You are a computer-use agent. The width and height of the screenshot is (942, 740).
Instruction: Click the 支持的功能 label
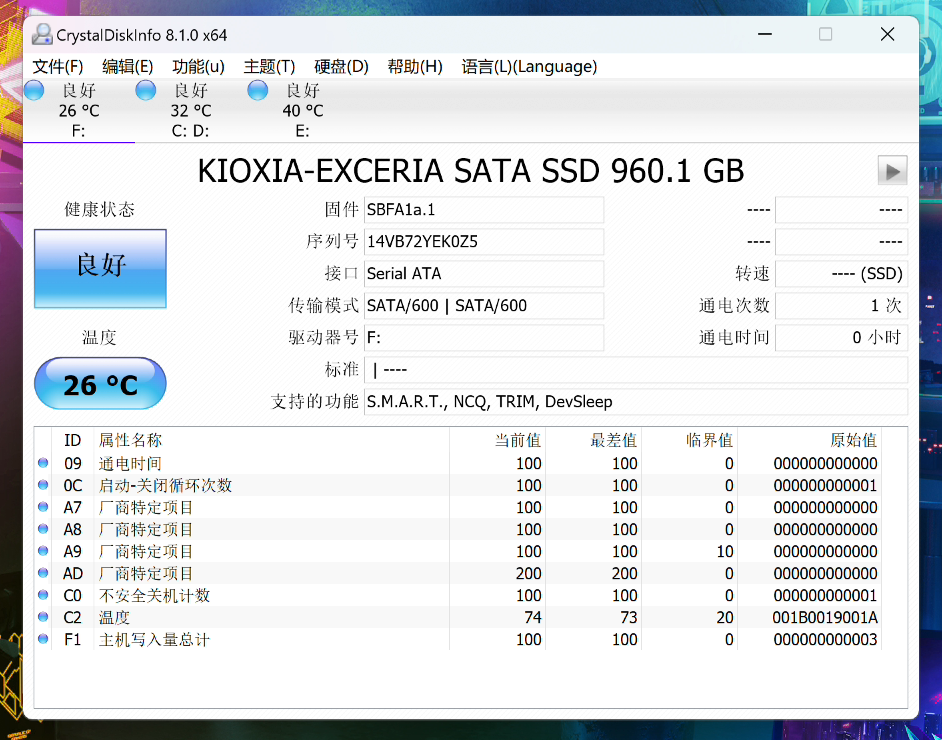click(314, 402)
